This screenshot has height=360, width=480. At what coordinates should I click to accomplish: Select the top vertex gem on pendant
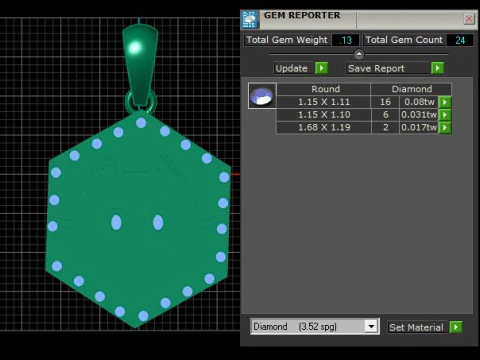point(141,123)
